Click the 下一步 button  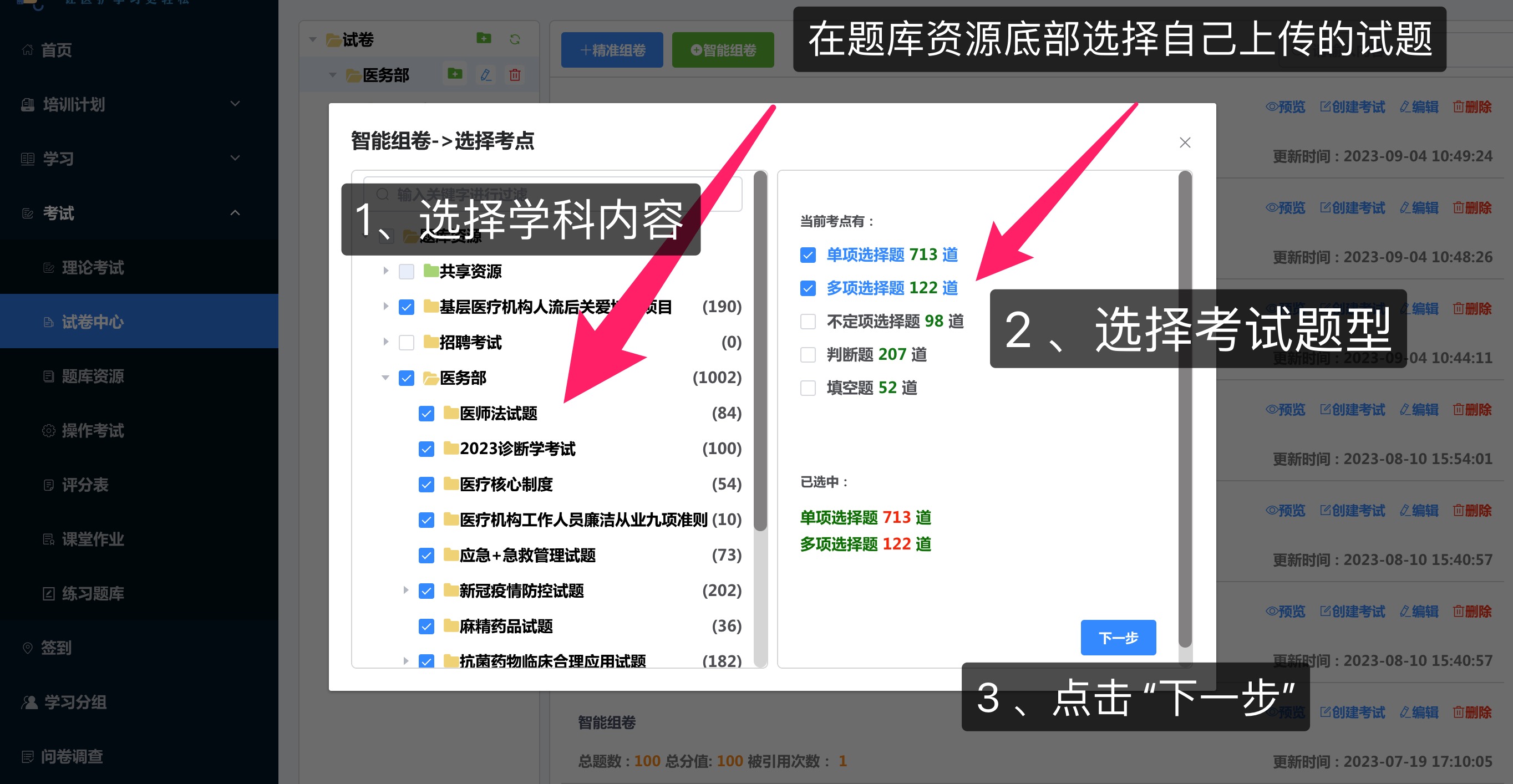1118,637
